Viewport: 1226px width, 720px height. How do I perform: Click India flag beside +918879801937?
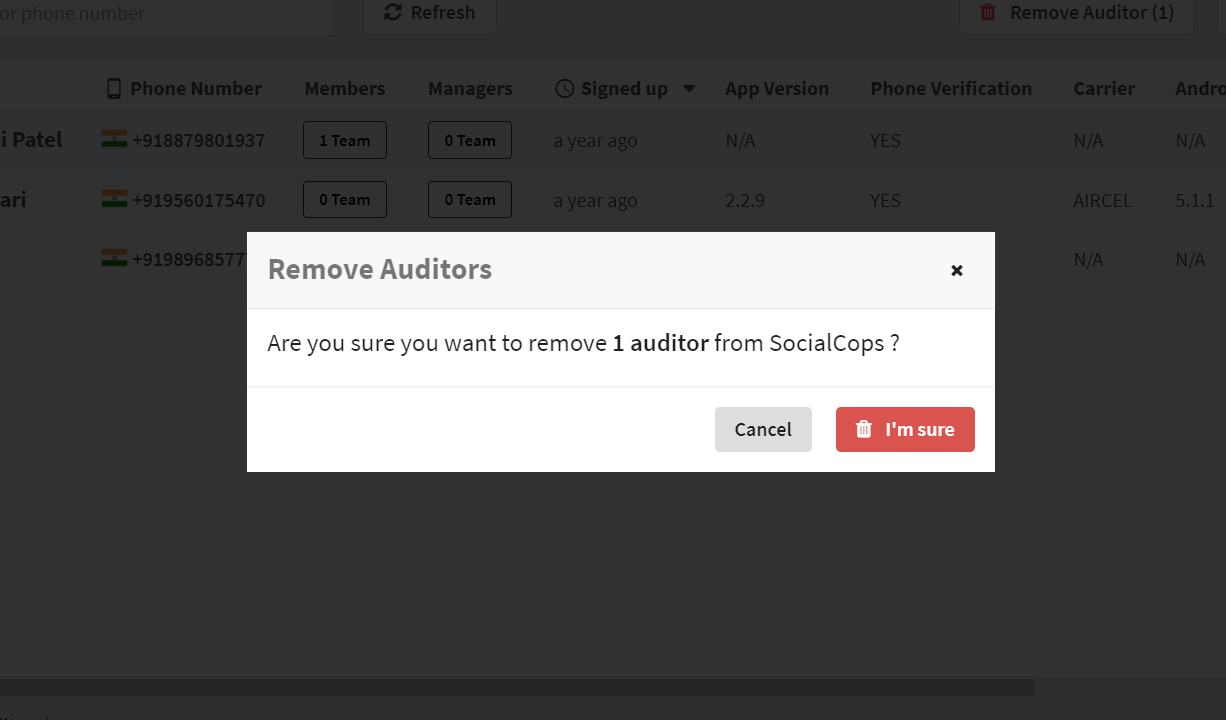114,139
